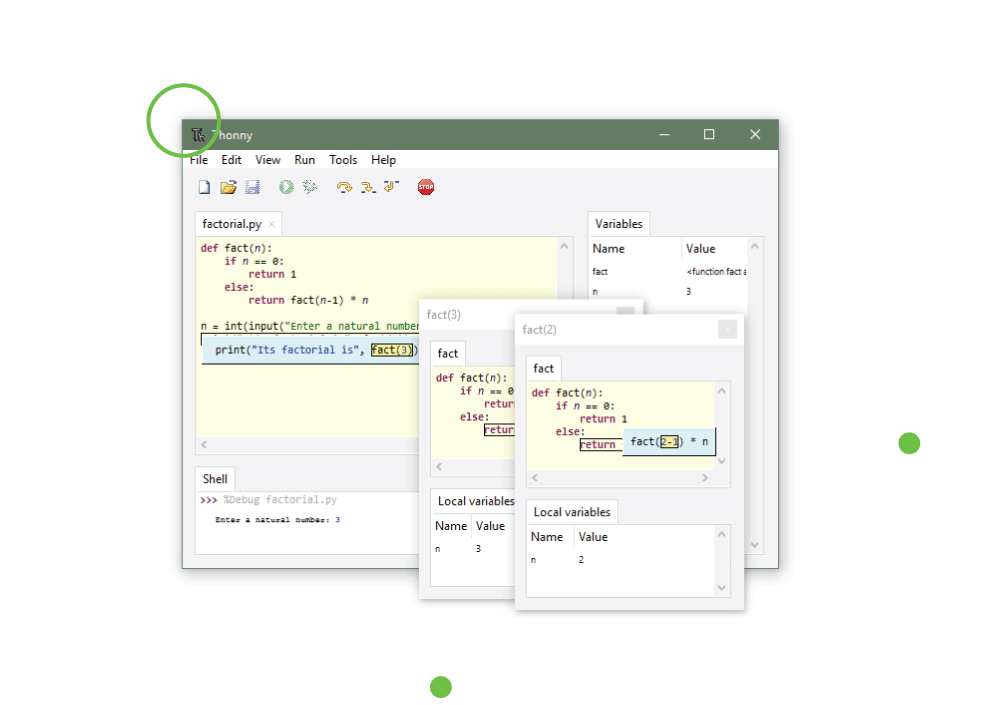
Task: Click the Step over debugger icon
Action: click(x=344, y=187)
